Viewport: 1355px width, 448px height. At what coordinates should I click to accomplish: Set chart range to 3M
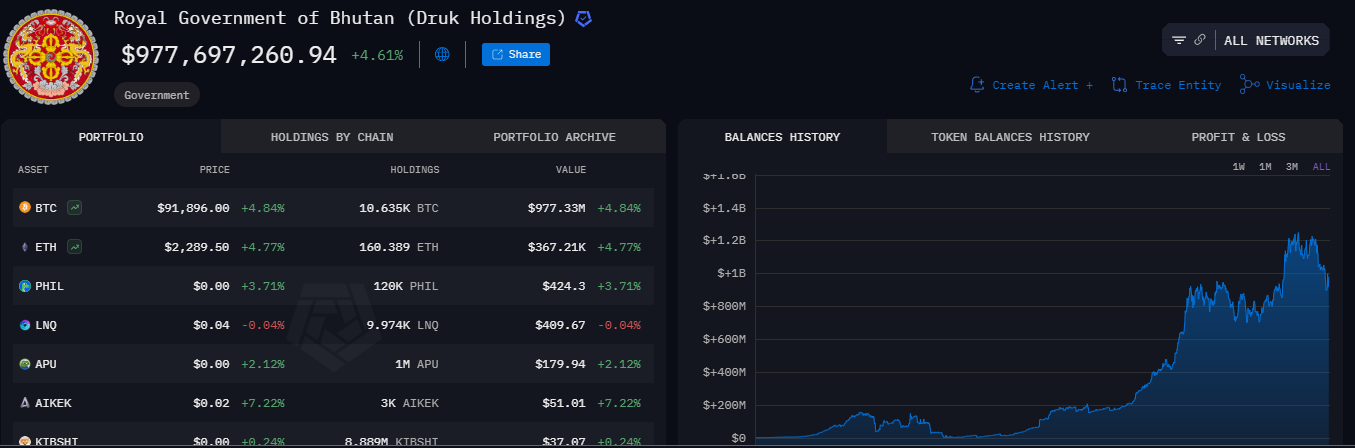(1292, 167)
